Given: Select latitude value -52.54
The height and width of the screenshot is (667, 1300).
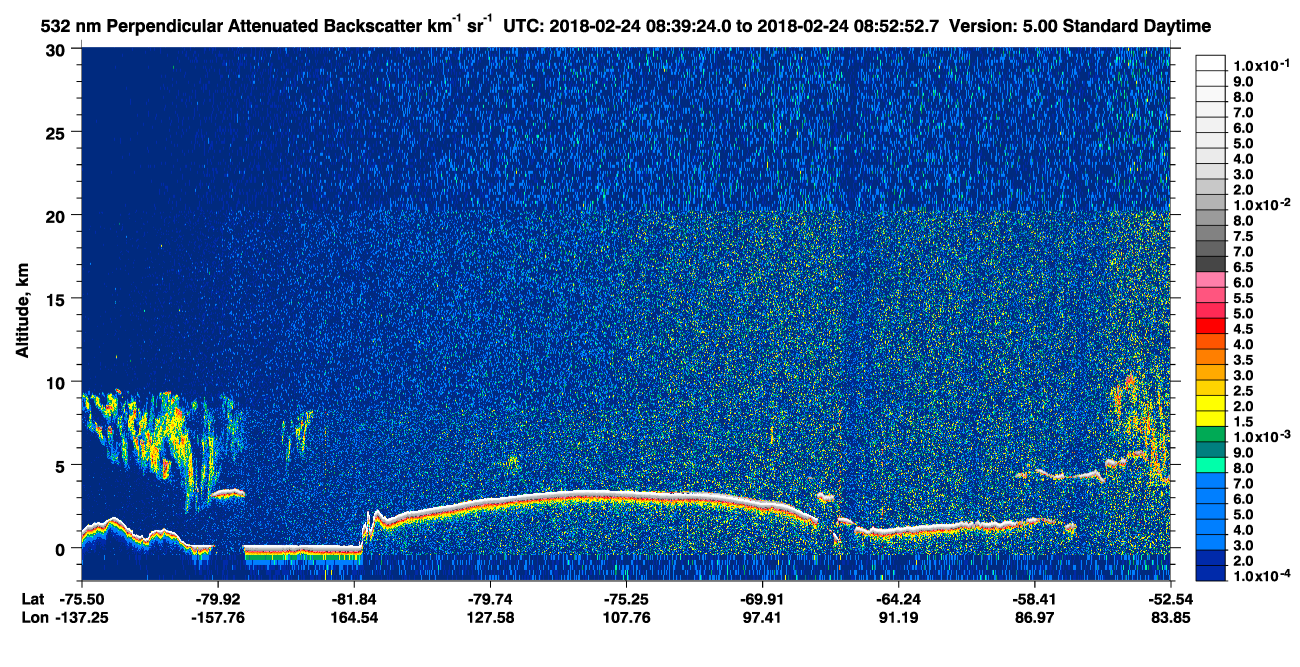Looking at the screenshot, I should pyautogui.click(x=1169, y=598).
